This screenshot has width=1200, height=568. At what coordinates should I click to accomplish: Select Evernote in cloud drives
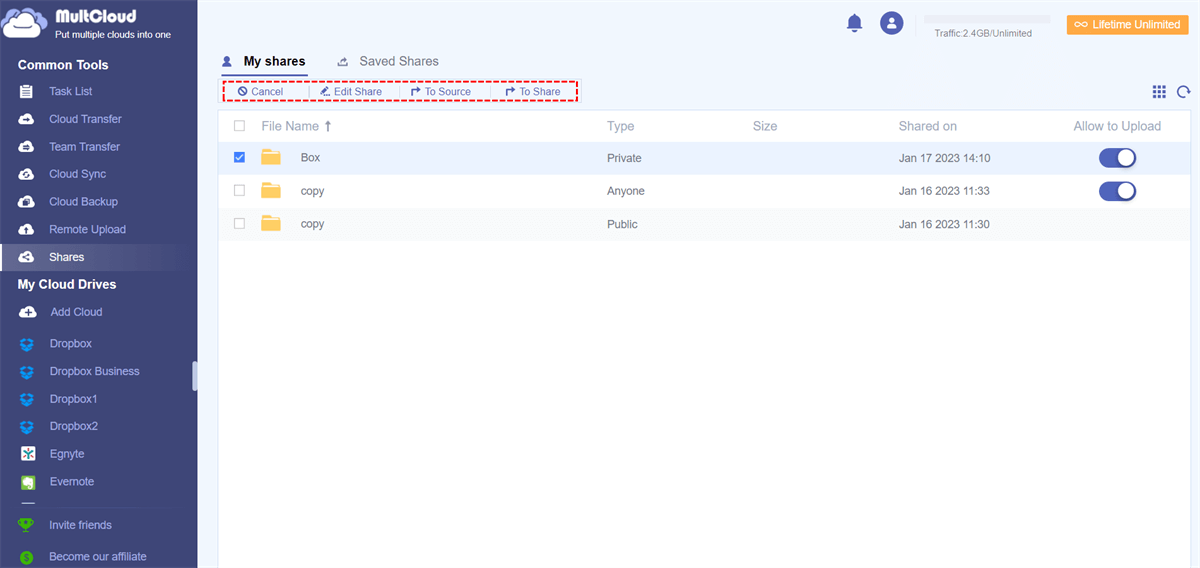click(x=71, y=482)
